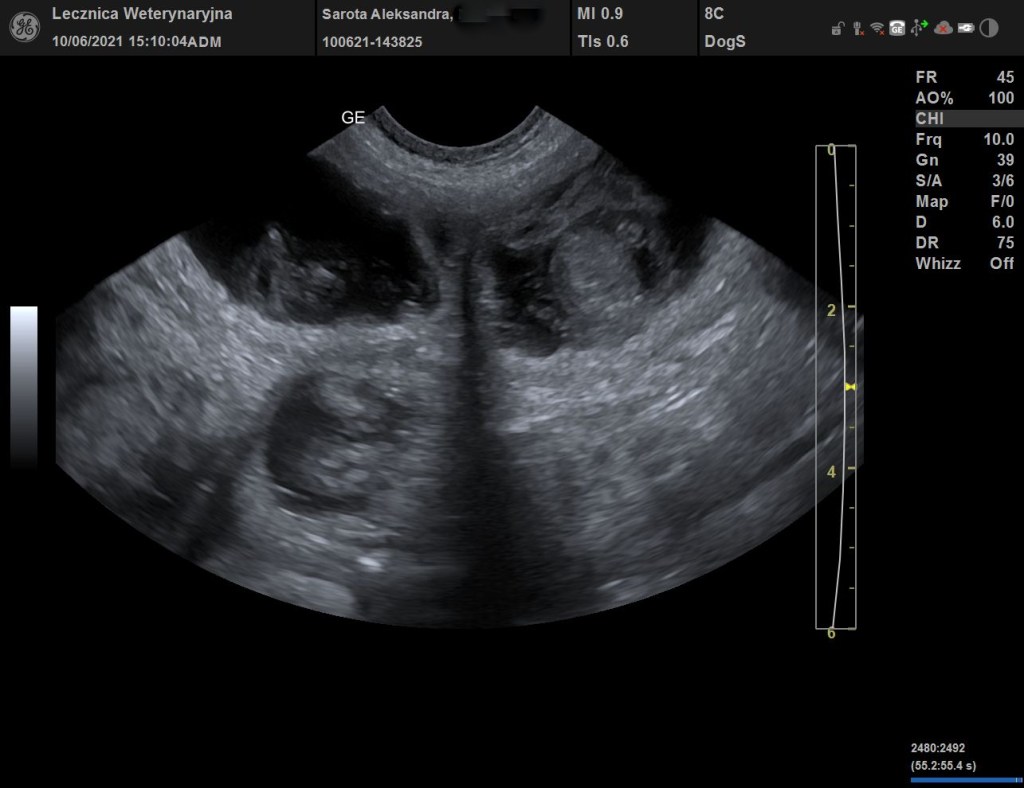This screenshot has width=1024, height=788.
Task: Select the highlighted CHI mode row
Action: pyautogui.click(x=964, y=119)
